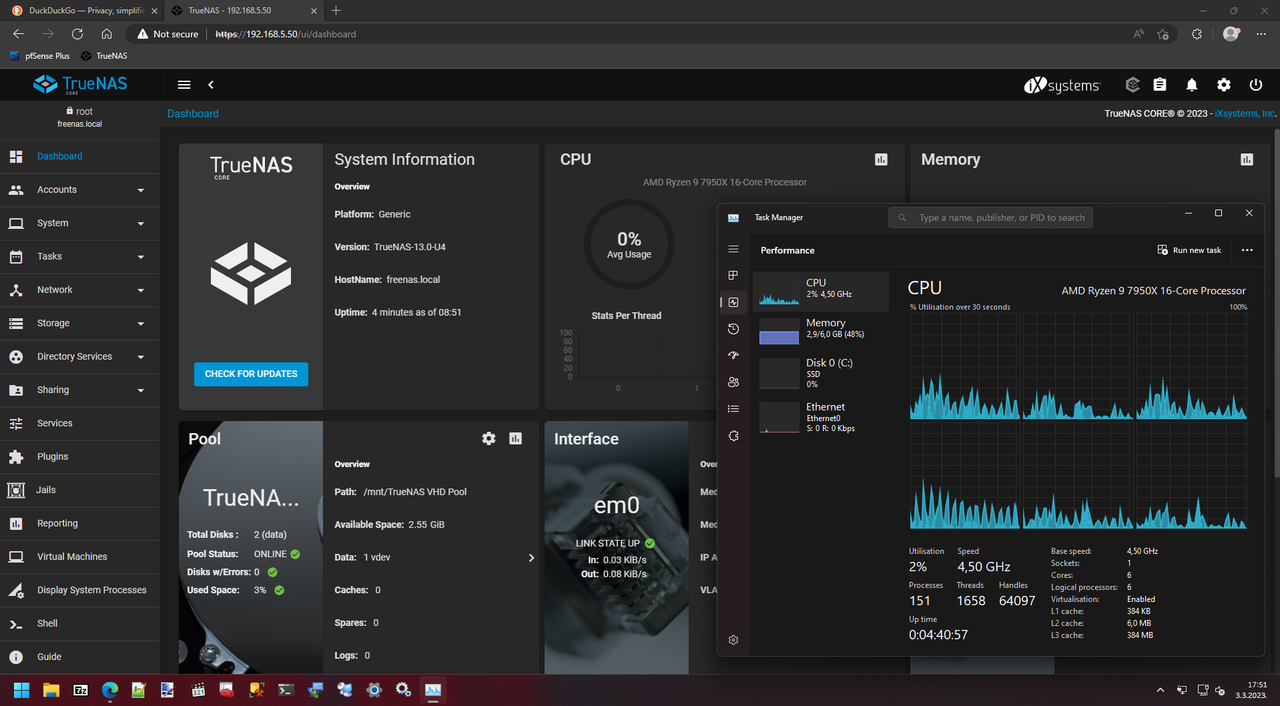This screenshot has height=706, width=1280.
Task: Open Pool settings gear icon
Action: (489, 438)
